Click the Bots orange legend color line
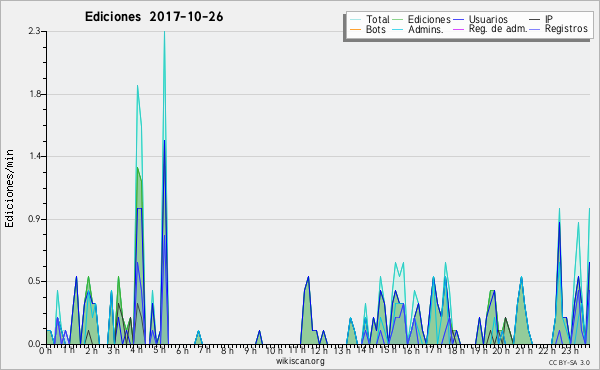The image size is (600, 370). point(355,29)
